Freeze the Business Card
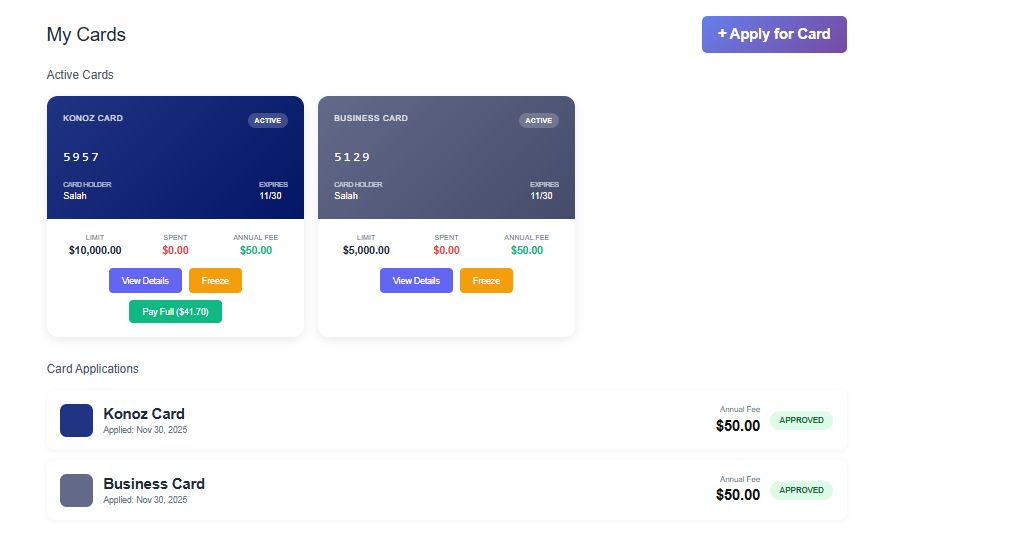This screenshot has width=1029, height=554. pyautogui.click(x=486, y=281)
